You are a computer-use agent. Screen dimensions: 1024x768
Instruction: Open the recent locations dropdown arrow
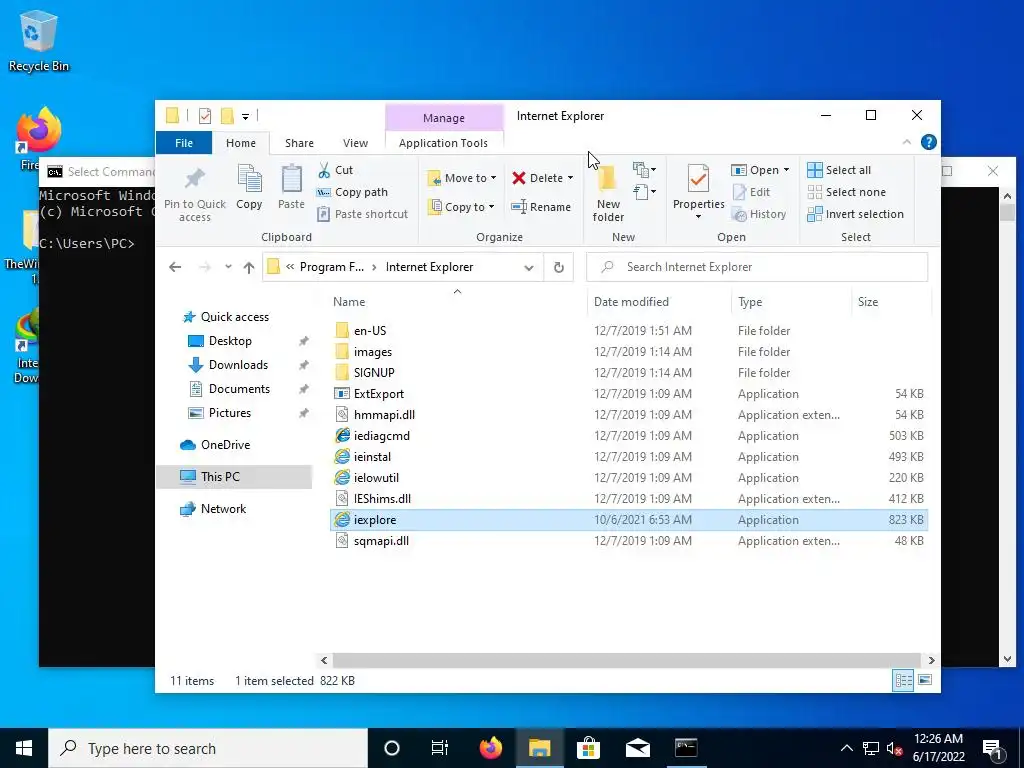228,267
